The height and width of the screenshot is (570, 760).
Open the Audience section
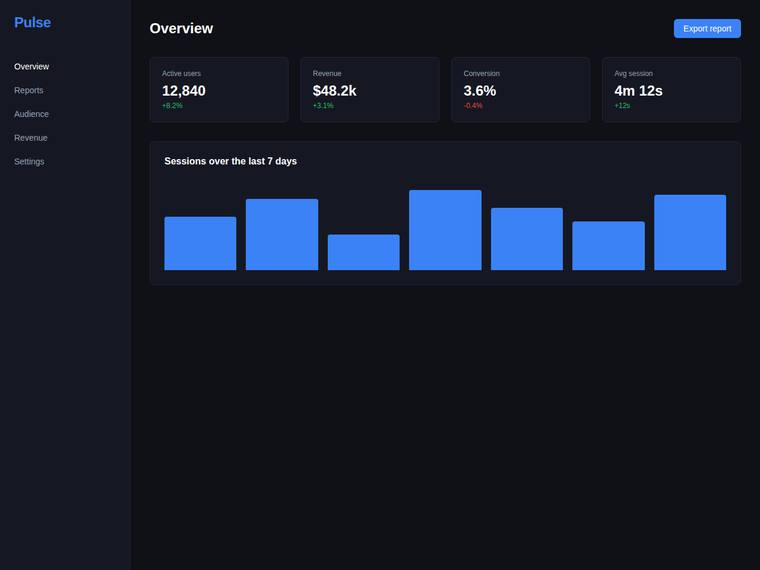click(32, 114)
